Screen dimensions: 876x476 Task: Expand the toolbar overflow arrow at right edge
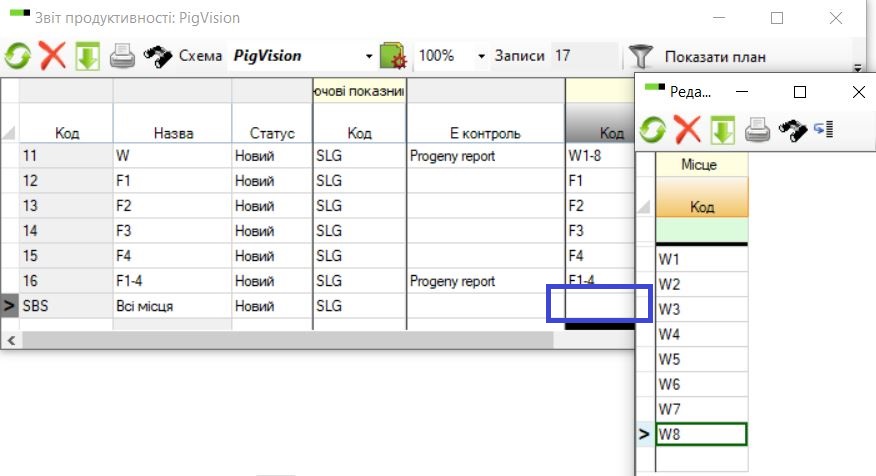[858, 68]
